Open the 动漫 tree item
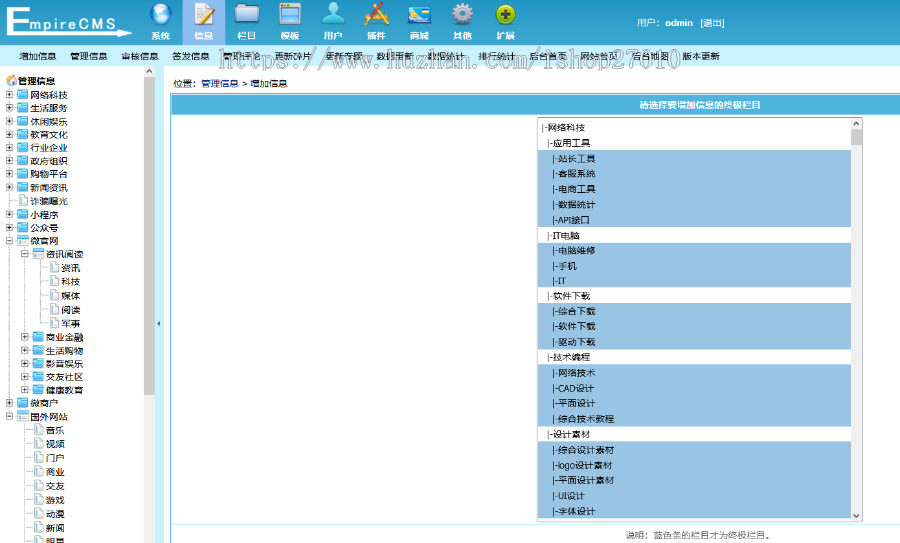The width and height of the screenshot is (900, 543). (x=55, y=514)
